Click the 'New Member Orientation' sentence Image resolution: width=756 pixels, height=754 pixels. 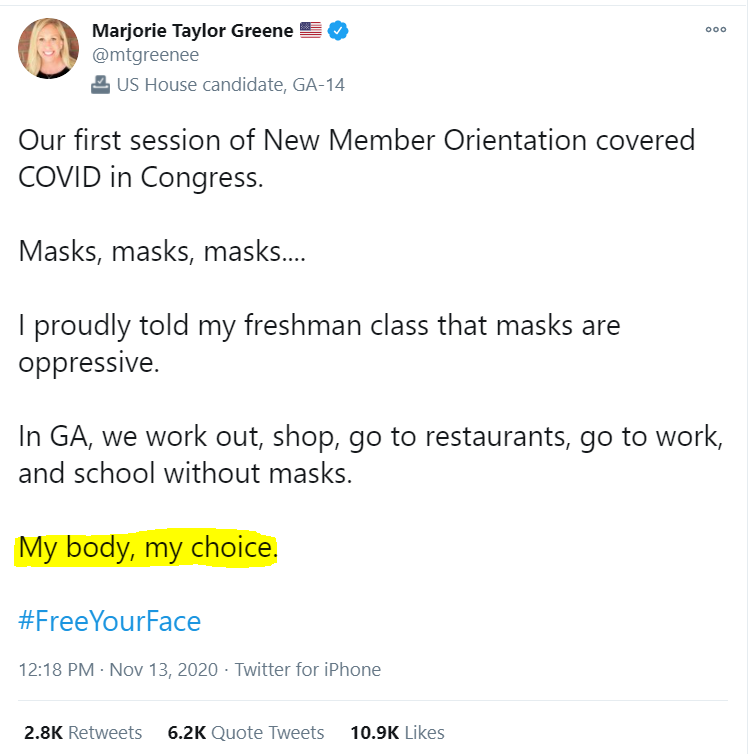356,159
